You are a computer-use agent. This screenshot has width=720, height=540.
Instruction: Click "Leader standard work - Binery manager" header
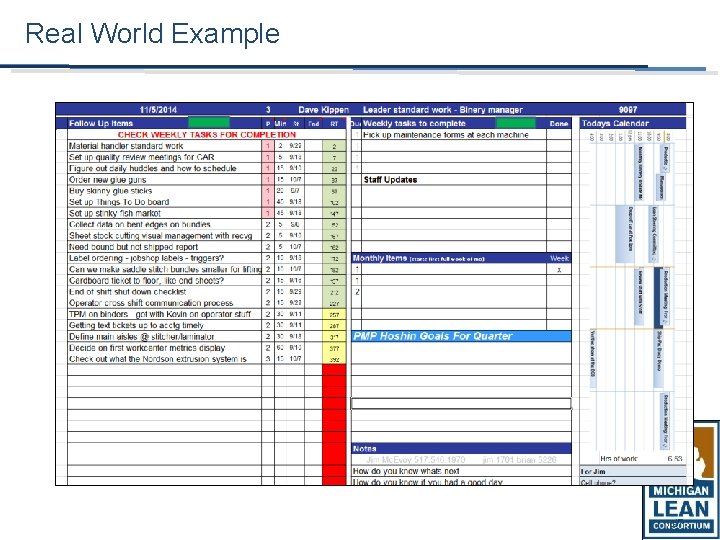(x=443, y=110)
